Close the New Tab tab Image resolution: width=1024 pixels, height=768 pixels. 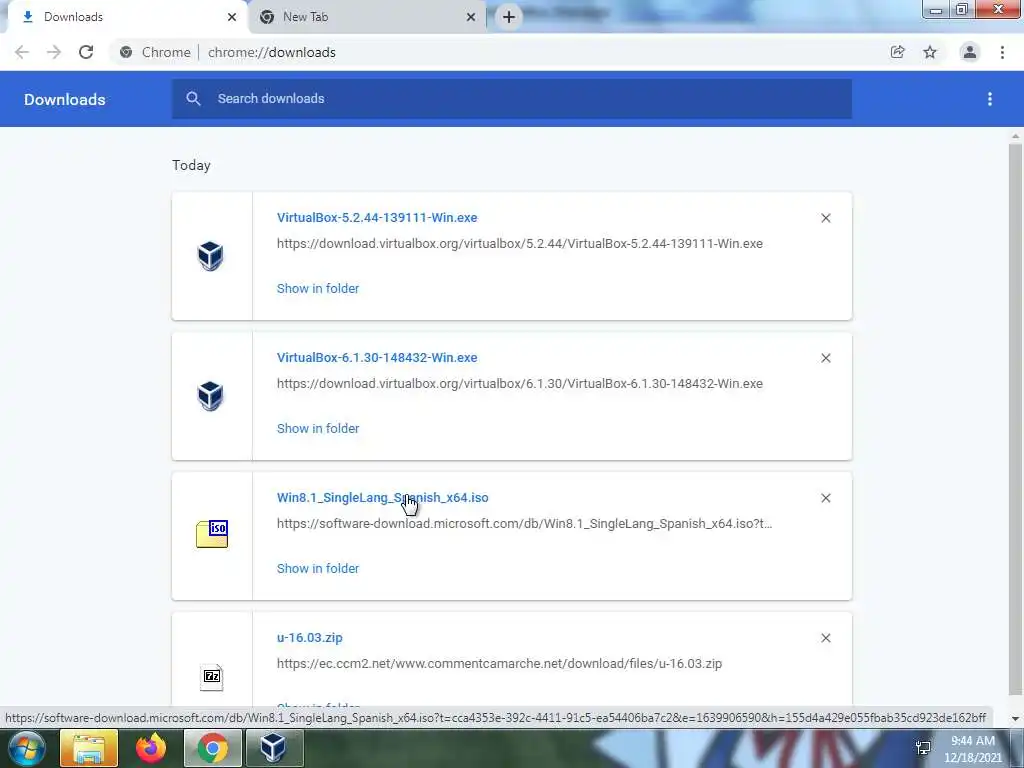click(471, 17)
